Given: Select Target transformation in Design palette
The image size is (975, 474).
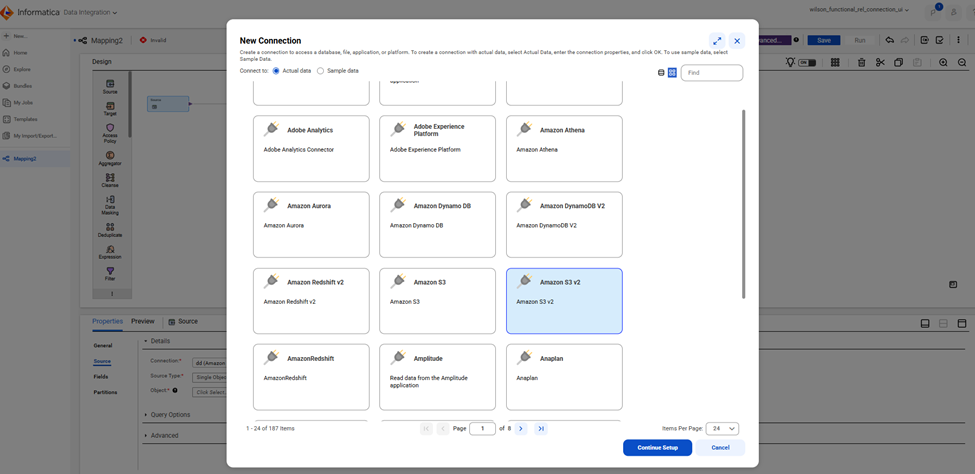Looking at the screenshot, I should click(110, 109).
